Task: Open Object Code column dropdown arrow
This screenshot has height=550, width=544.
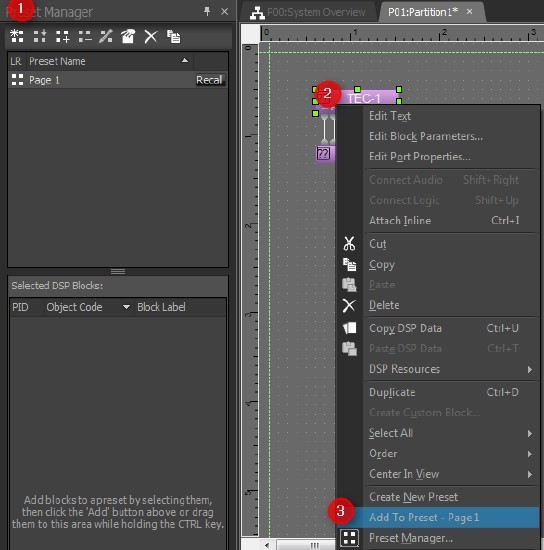Action: pyautogui.click(x=126, y=307)
